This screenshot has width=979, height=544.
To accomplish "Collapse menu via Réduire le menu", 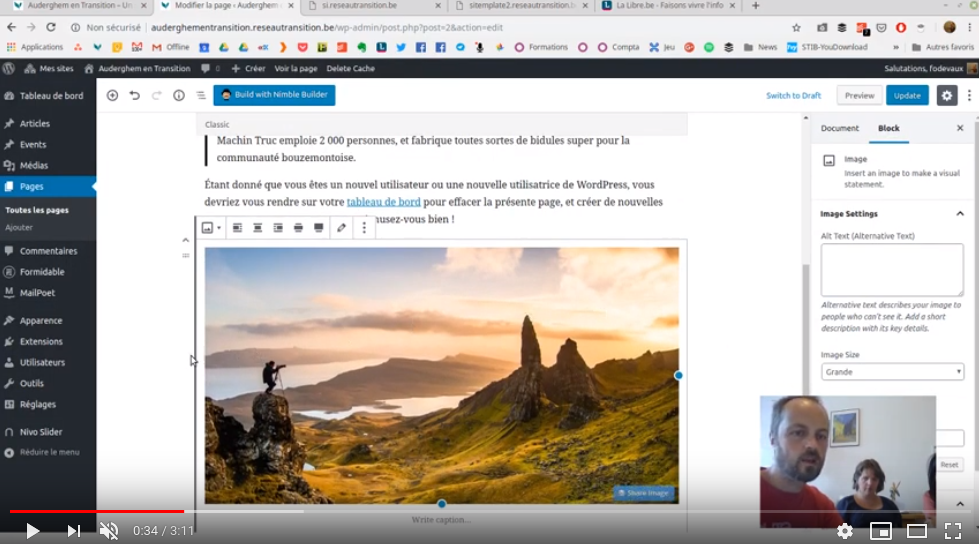I will [48, 452].
